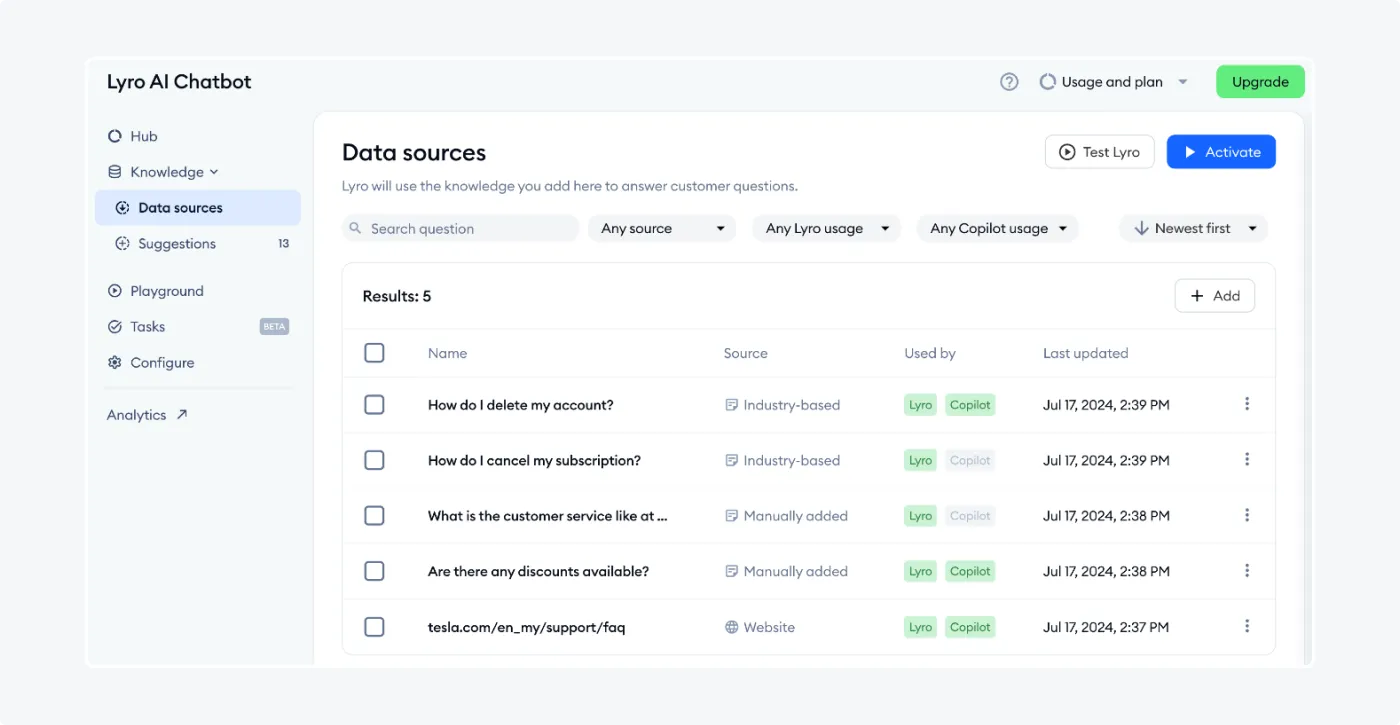Click the Add button
1400x725 pixels.
1215,296
